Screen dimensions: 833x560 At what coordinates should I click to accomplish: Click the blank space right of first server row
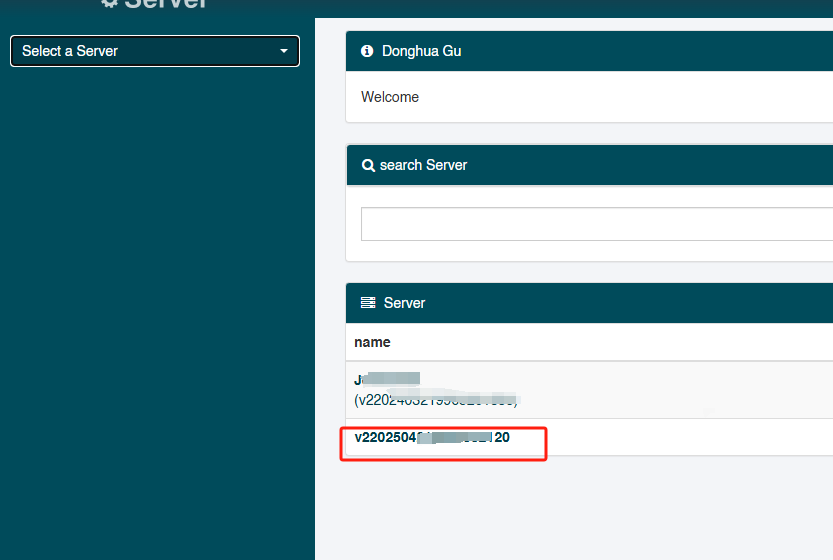(x=690, y=390)
